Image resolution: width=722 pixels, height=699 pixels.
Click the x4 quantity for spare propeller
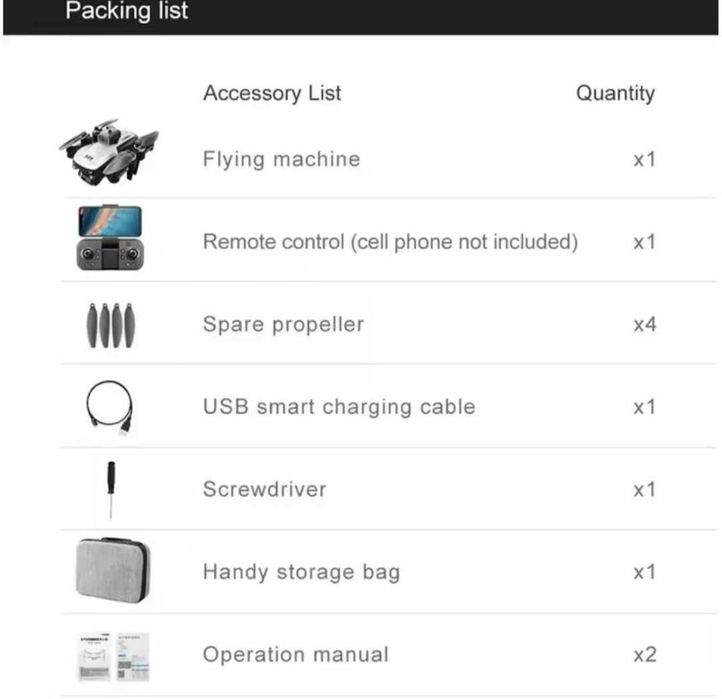click(x=645, y=324)
